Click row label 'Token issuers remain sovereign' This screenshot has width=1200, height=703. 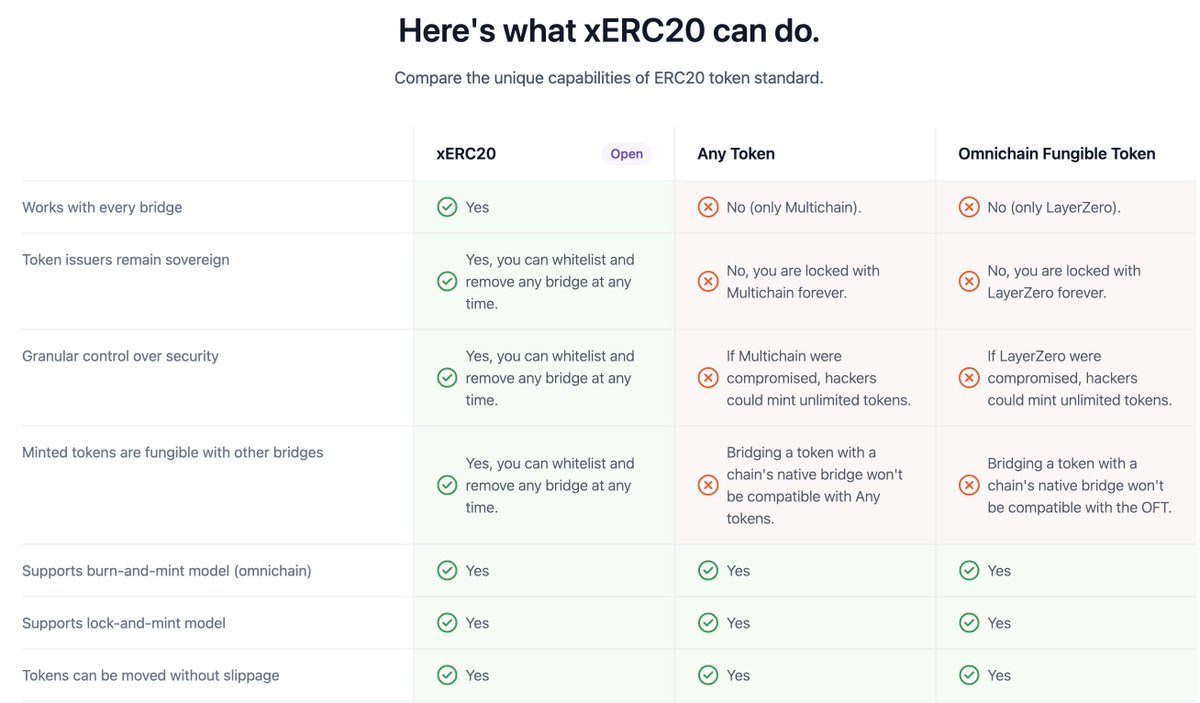point(126,259)
